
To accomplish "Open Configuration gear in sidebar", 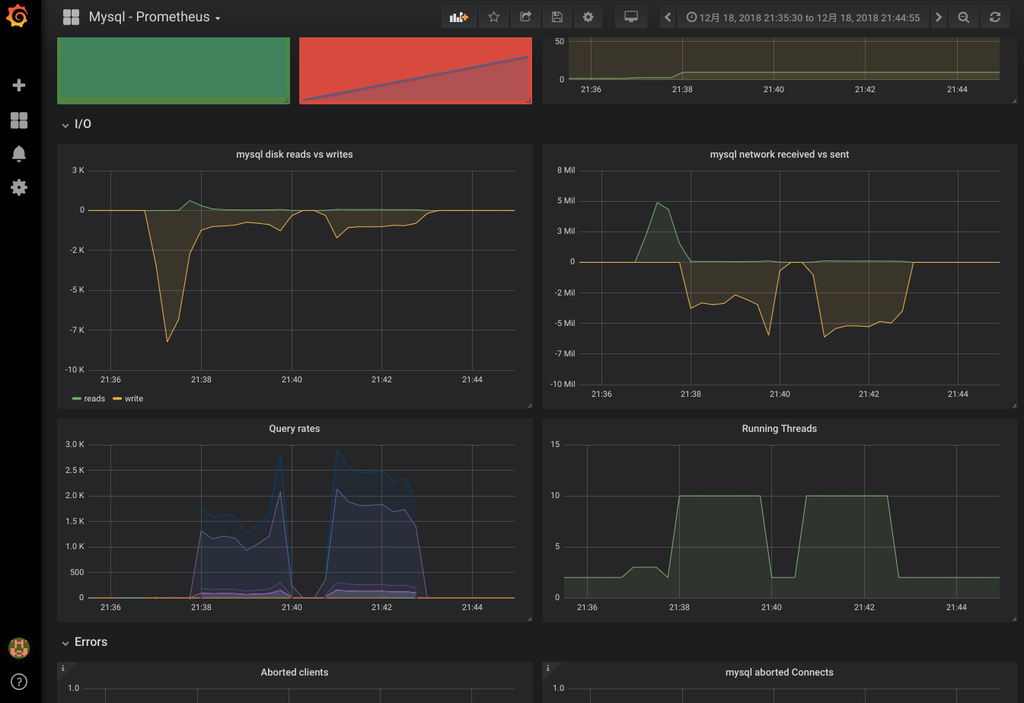I will (19, 188).
